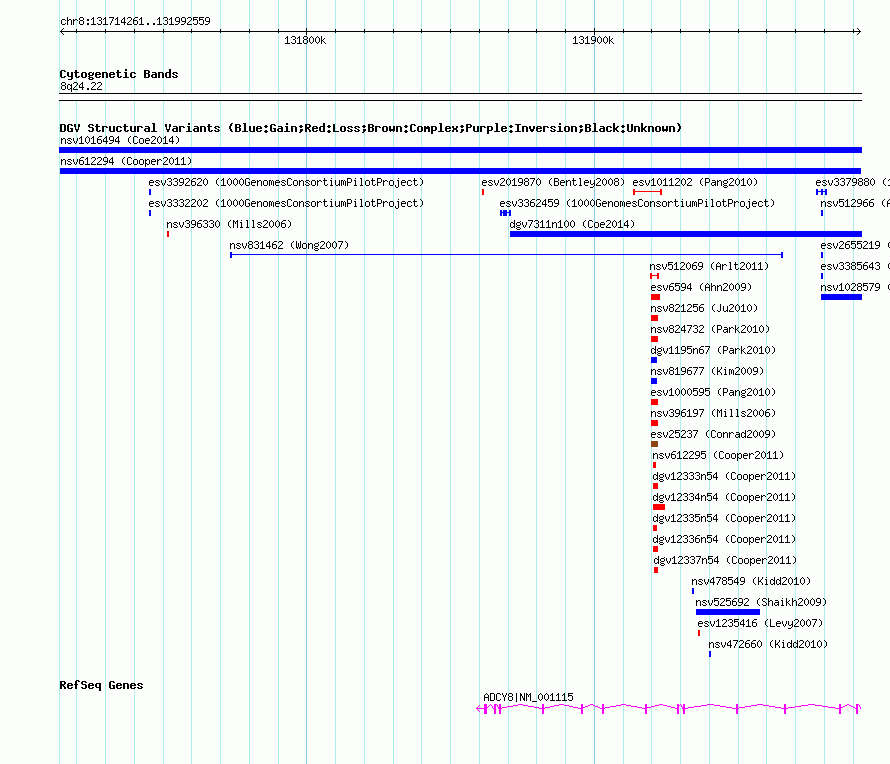The width and height of the screenshot is (890, 764).
Task: Click the chr8:131714261..131992559 coordinates text
Action: point(135,21)
